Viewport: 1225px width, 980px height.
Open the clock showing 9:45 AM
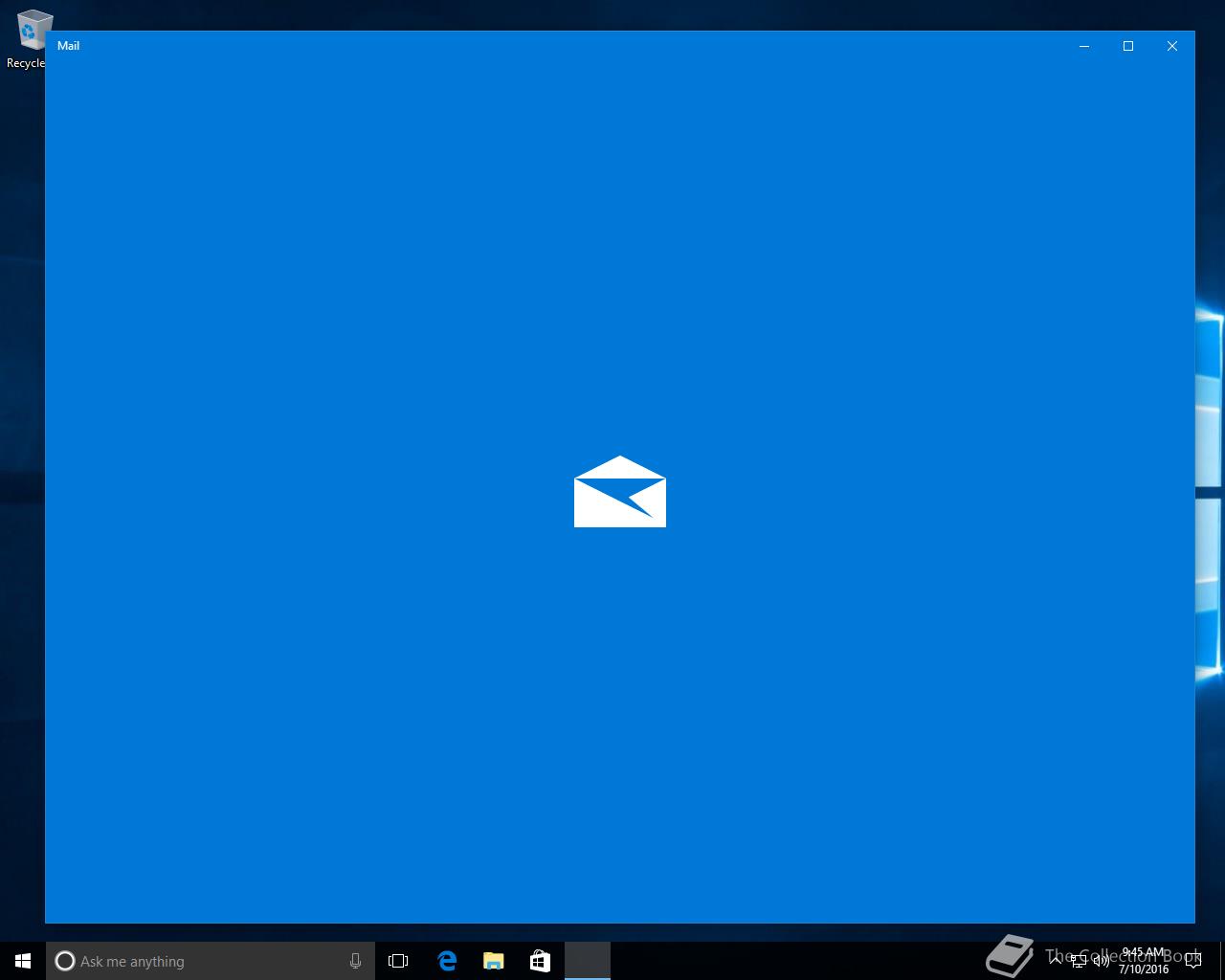[1144, 961]
